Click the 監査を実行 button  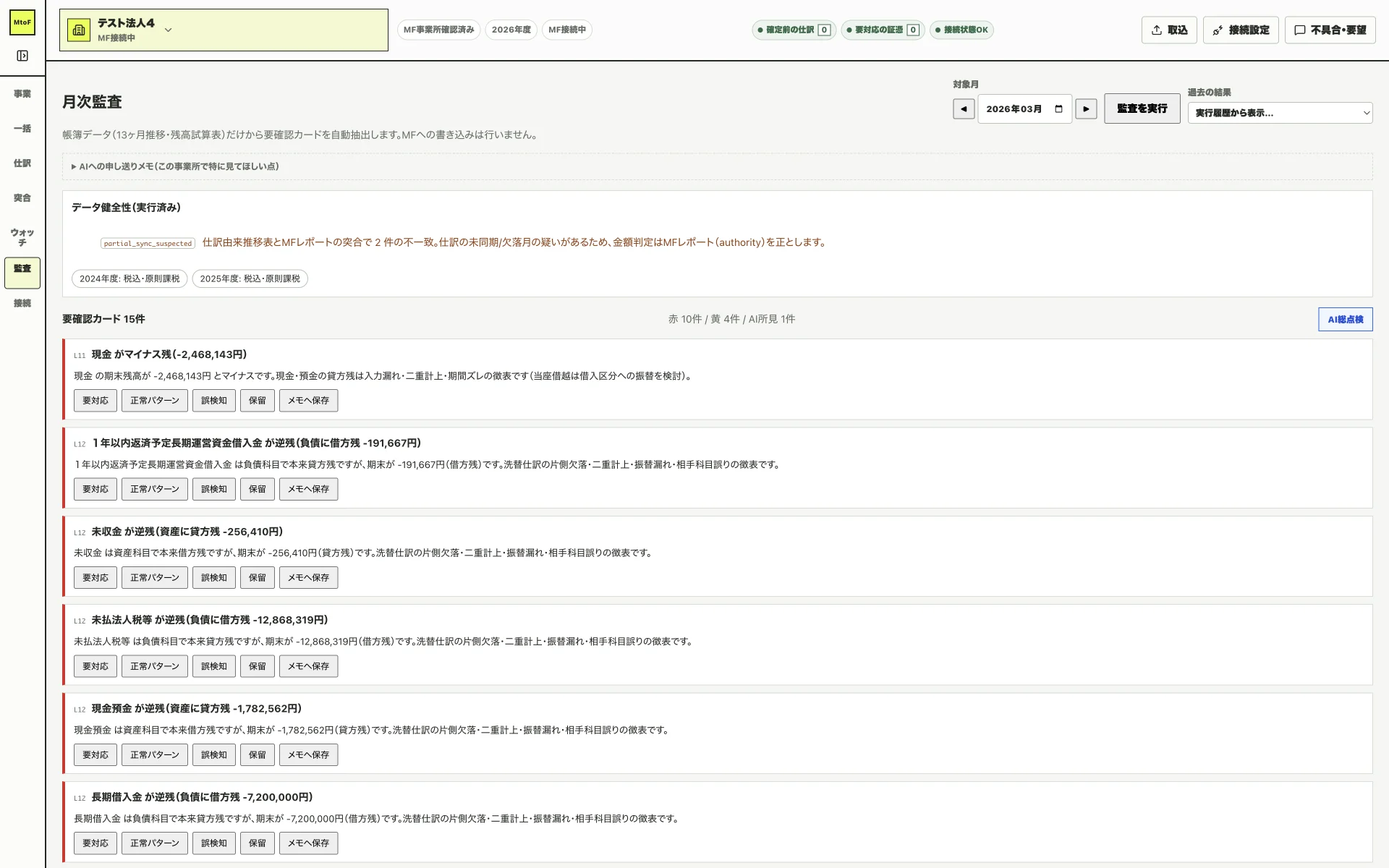pos(1142,109)
